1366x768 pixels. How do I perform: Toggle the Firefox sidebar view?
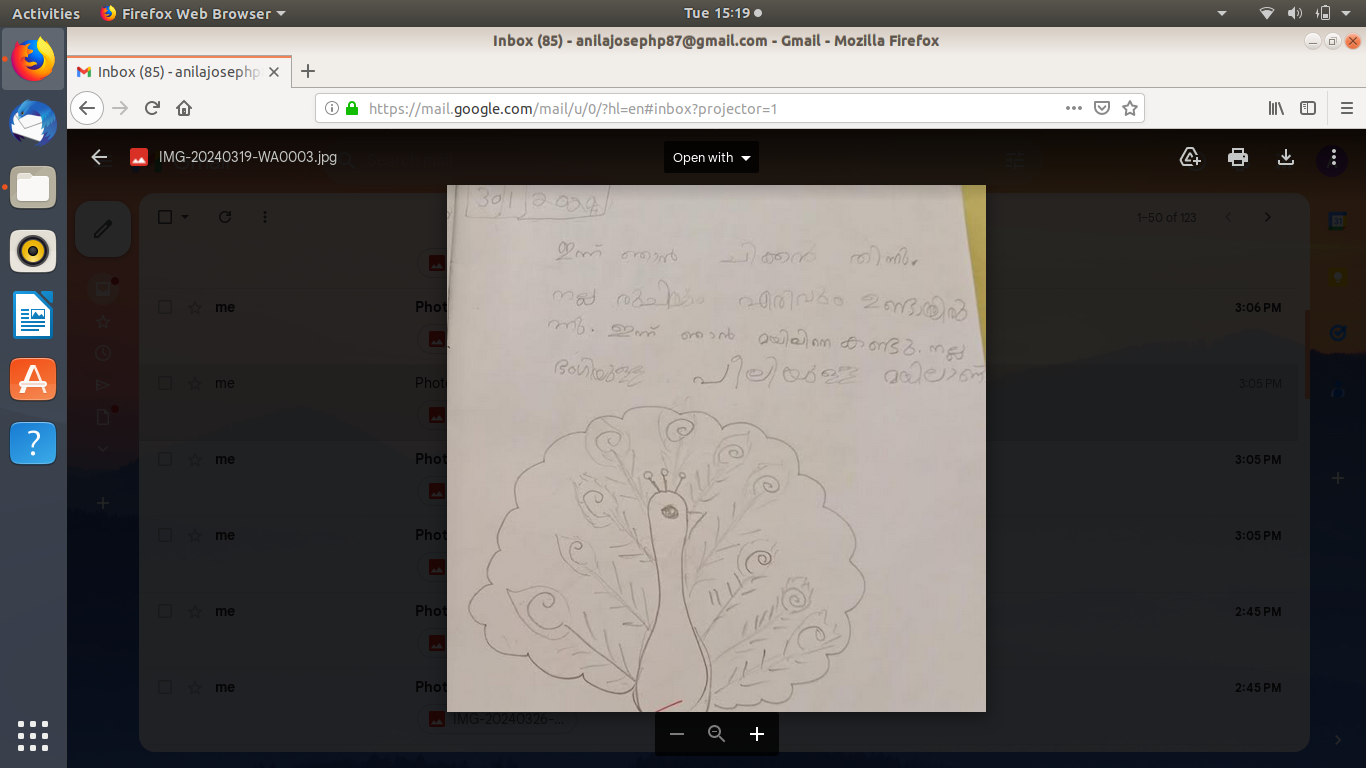tap(1308, 108)
